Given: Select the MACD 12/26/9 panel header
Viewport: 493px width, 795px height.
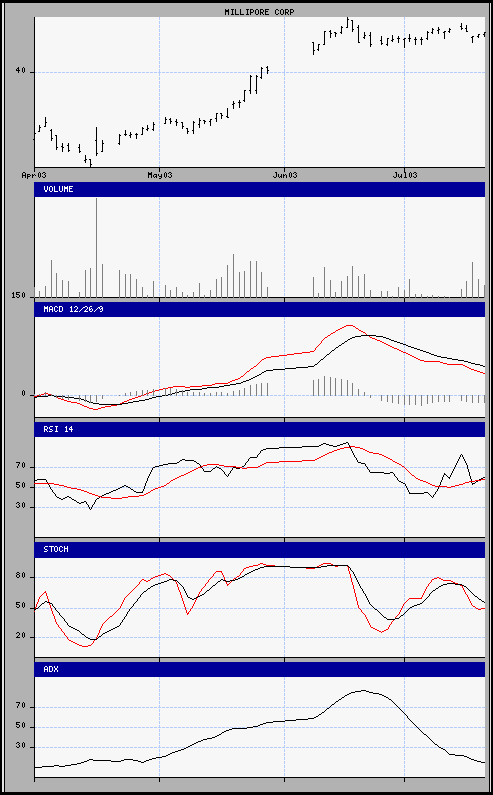Looking at the screenshot, I should click(x=260, y=309).
